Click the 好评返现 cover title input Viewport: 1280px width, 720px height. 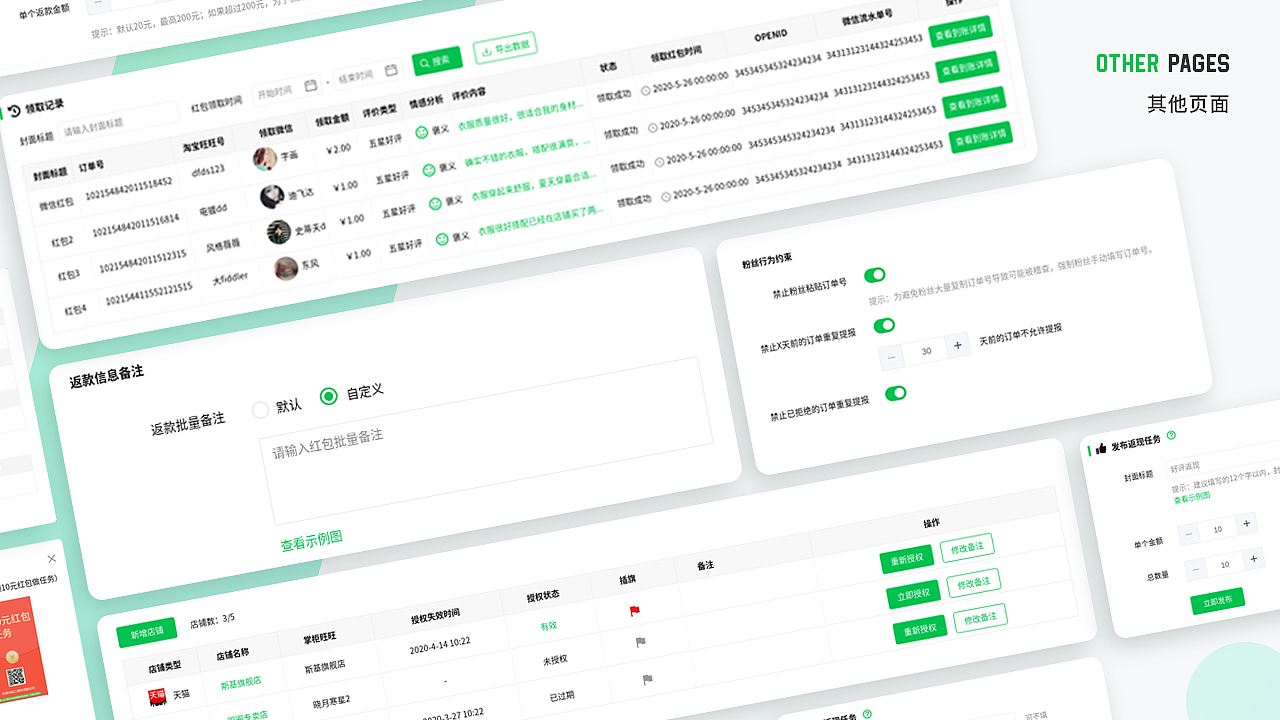1224,456
